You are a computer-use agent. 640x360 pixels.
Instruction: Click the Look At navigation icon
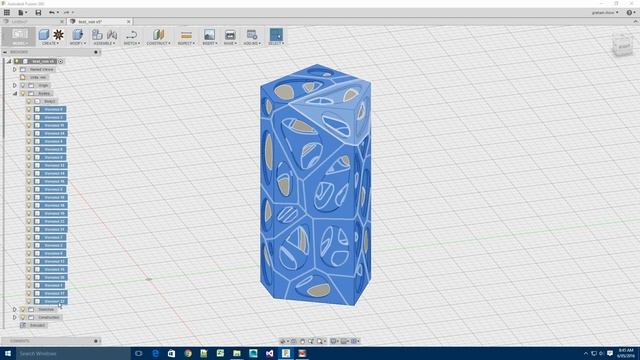tap(293, 341)
